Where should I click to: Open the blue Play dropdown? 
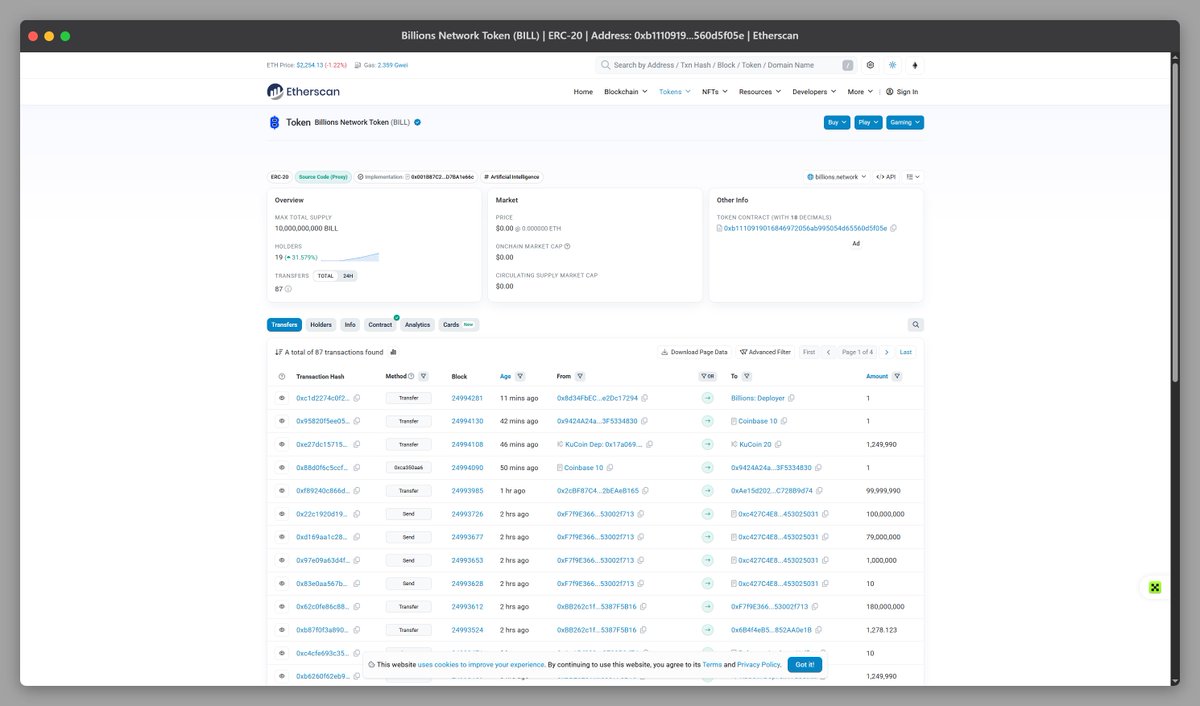point(868,122)
